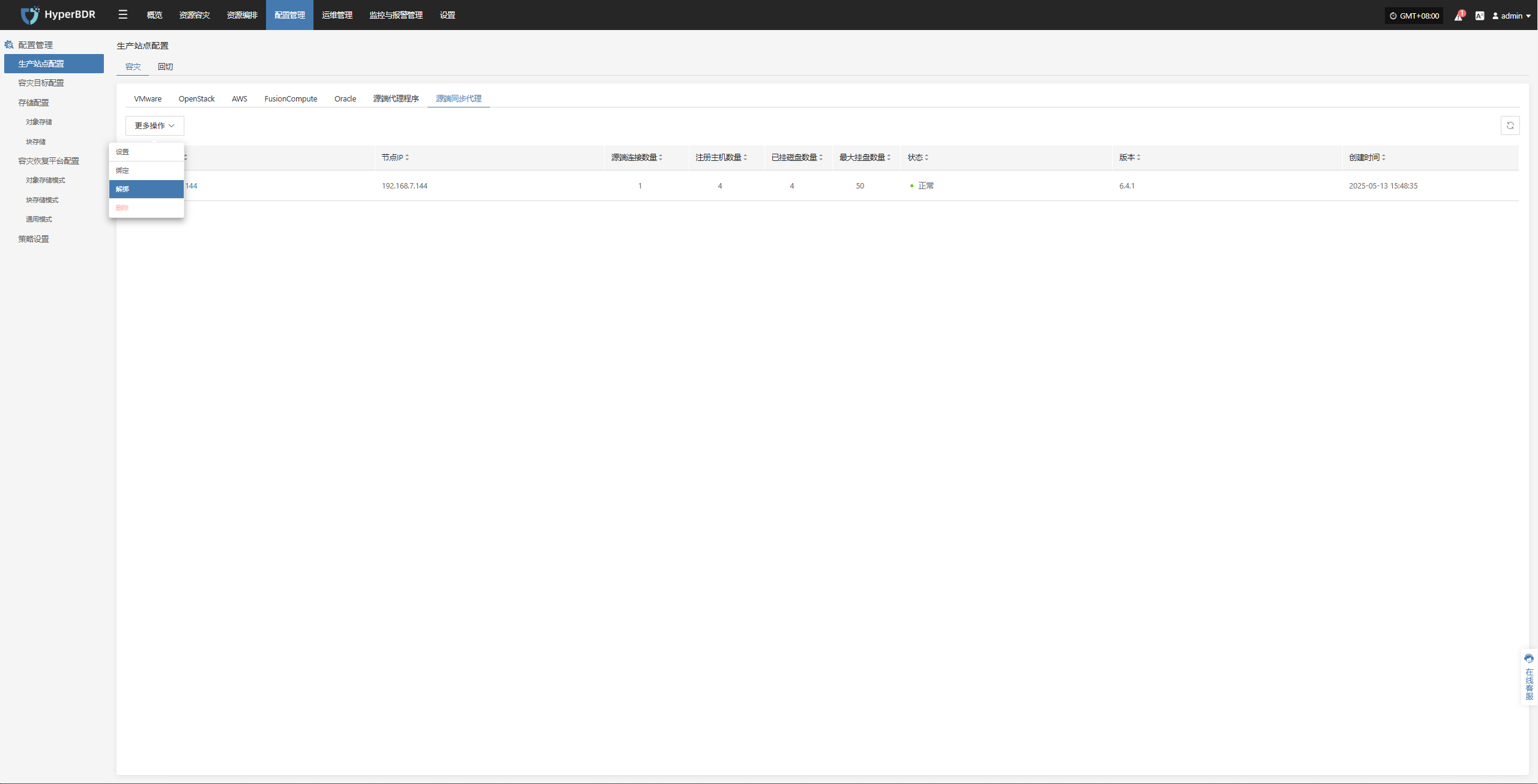Click the 生产站点配置 page heading

[142, 46]
